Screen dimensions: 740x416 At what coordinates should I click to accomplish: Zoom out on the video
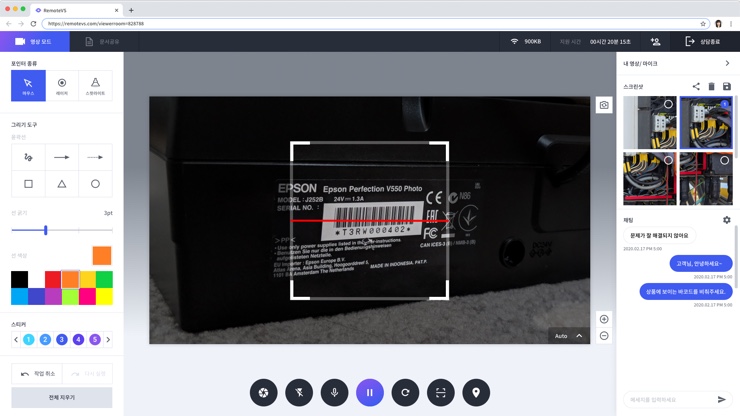[604, 336]
